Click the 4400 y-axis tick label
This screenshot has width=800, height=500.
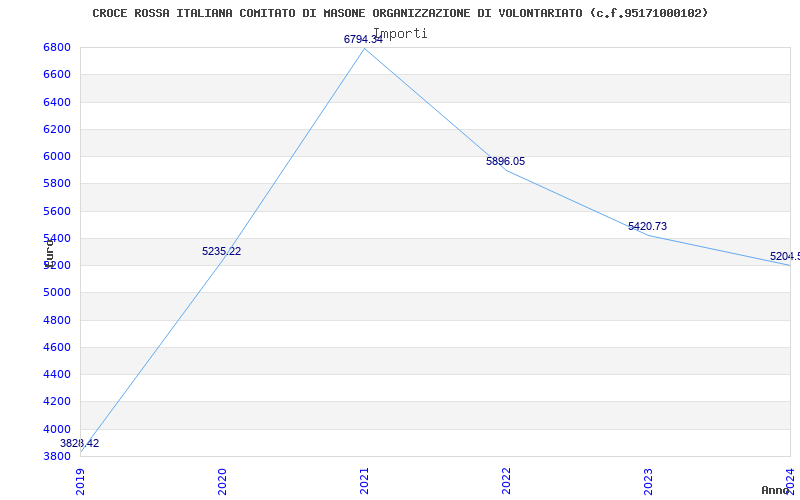click(57, 374)
